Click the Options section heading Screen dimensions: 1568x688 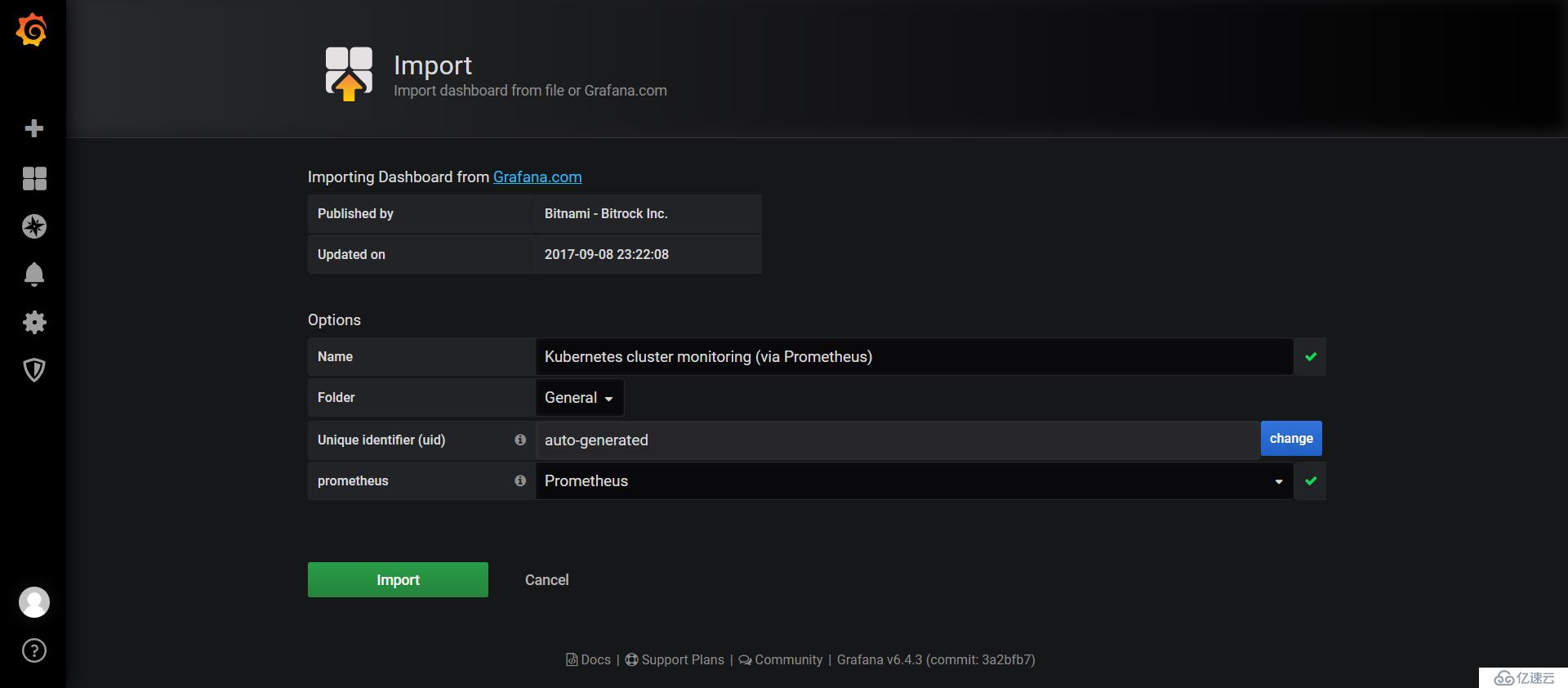(x=334, y=319)
